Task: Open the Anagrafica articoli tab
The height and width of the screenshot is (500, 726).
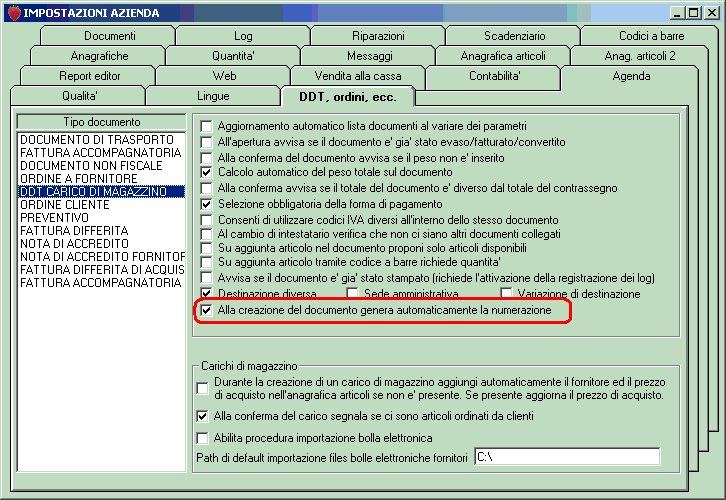Action: click(x=503, y=56)
